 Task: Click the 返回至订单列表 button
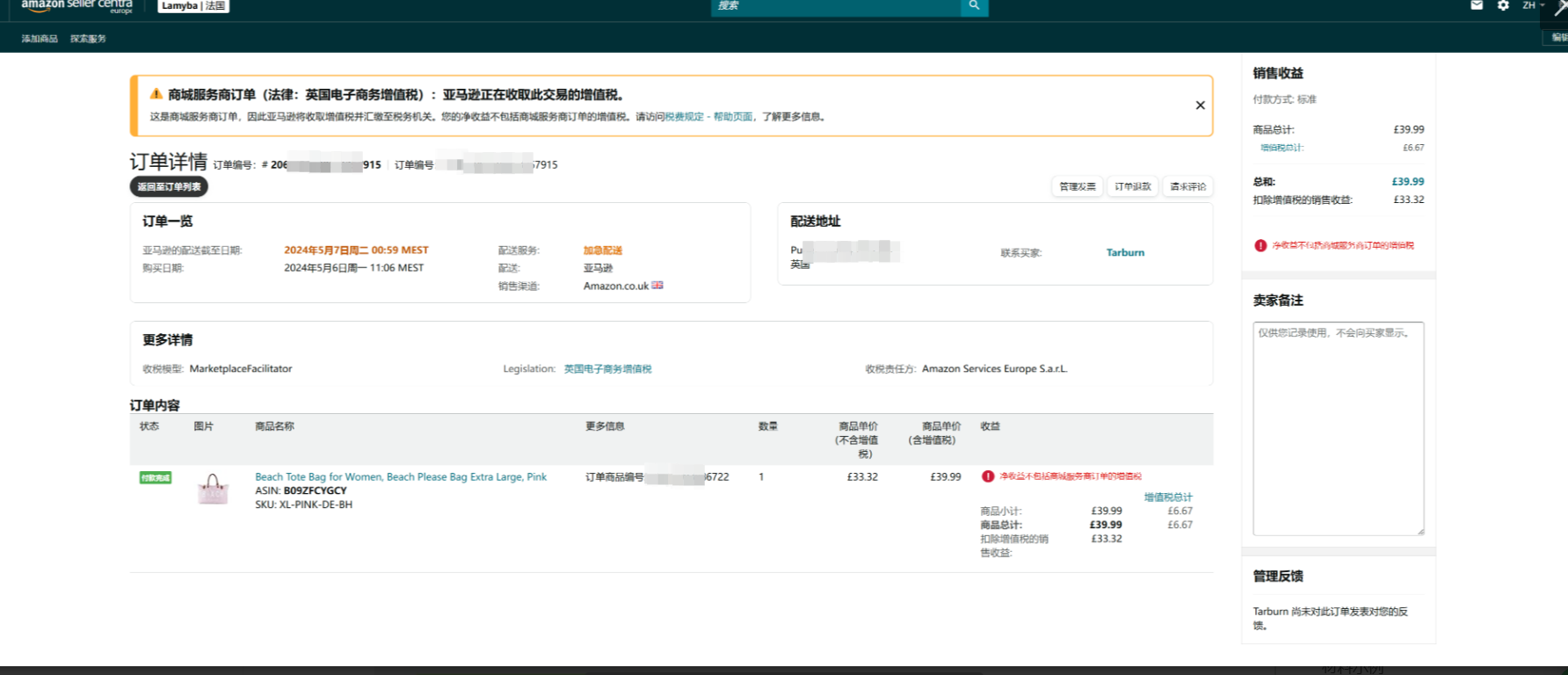click(x=169, y=186)
